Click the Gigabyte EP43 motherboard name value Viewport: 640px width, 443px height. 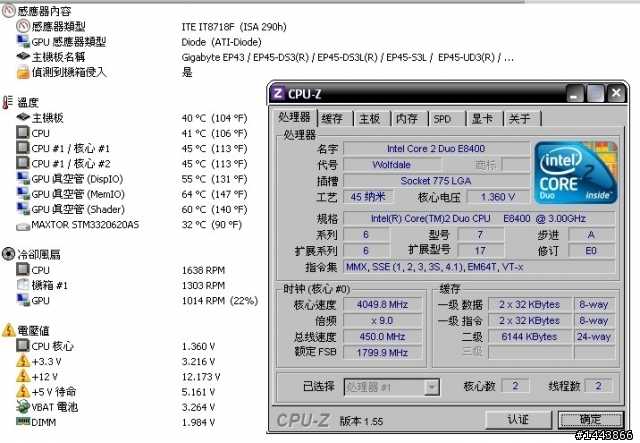347,58
